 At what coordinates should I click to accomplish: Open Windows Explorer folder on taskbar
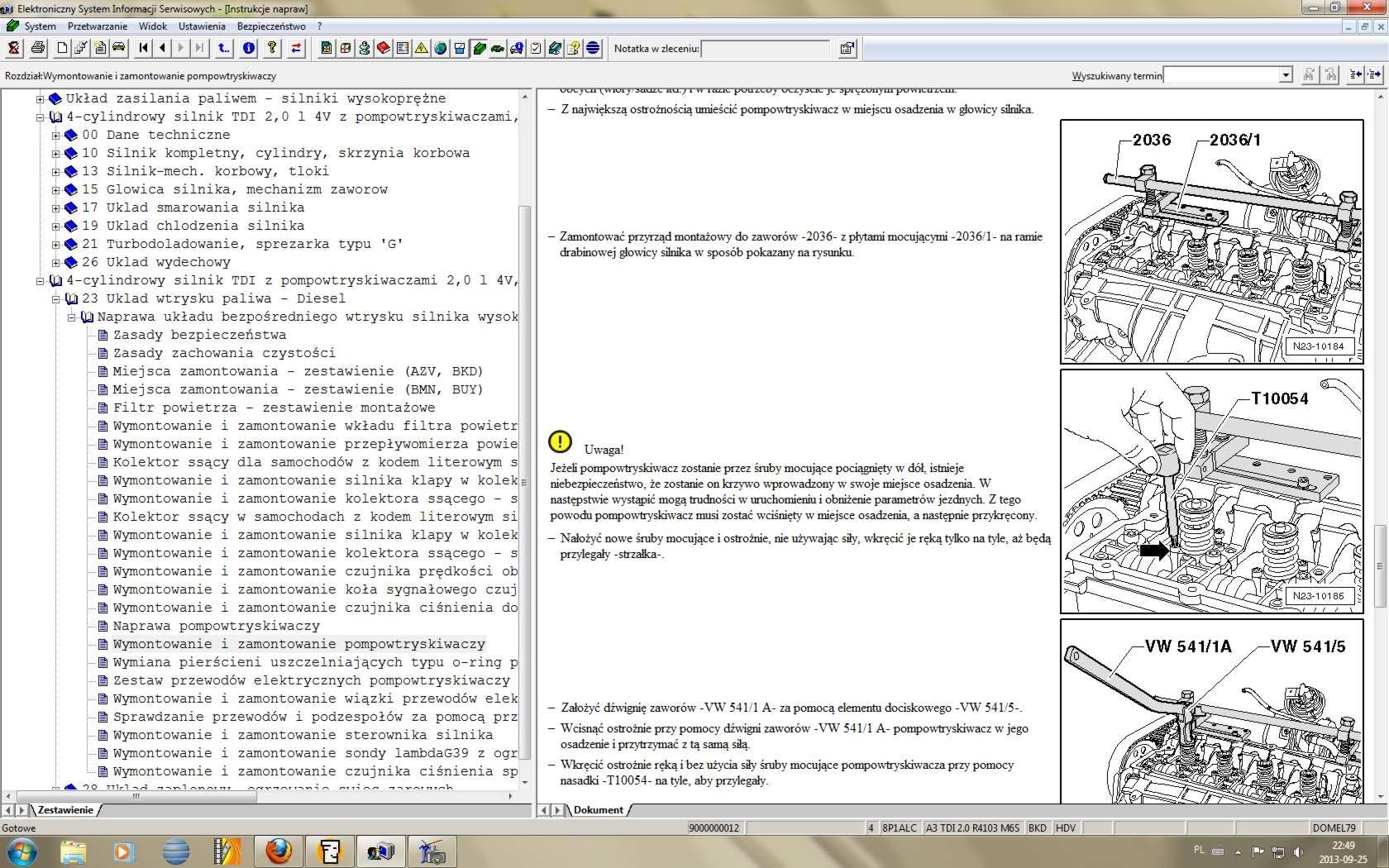(x=73, y=851)
